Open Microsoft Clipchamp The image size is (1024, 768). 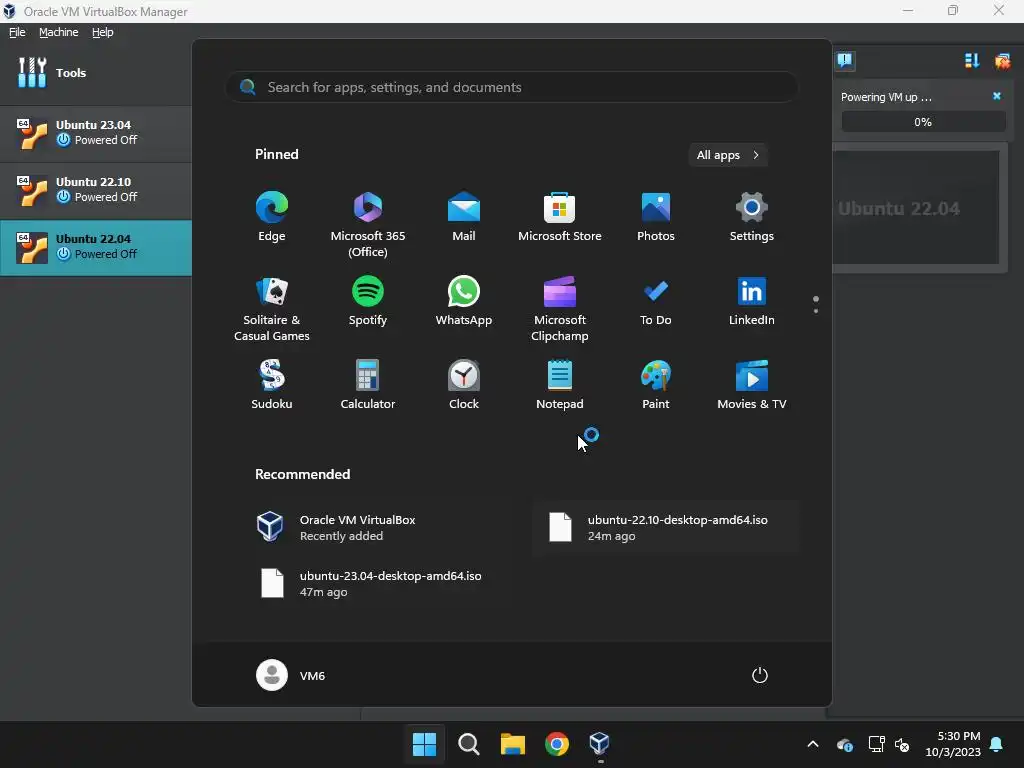click(560, 309)
